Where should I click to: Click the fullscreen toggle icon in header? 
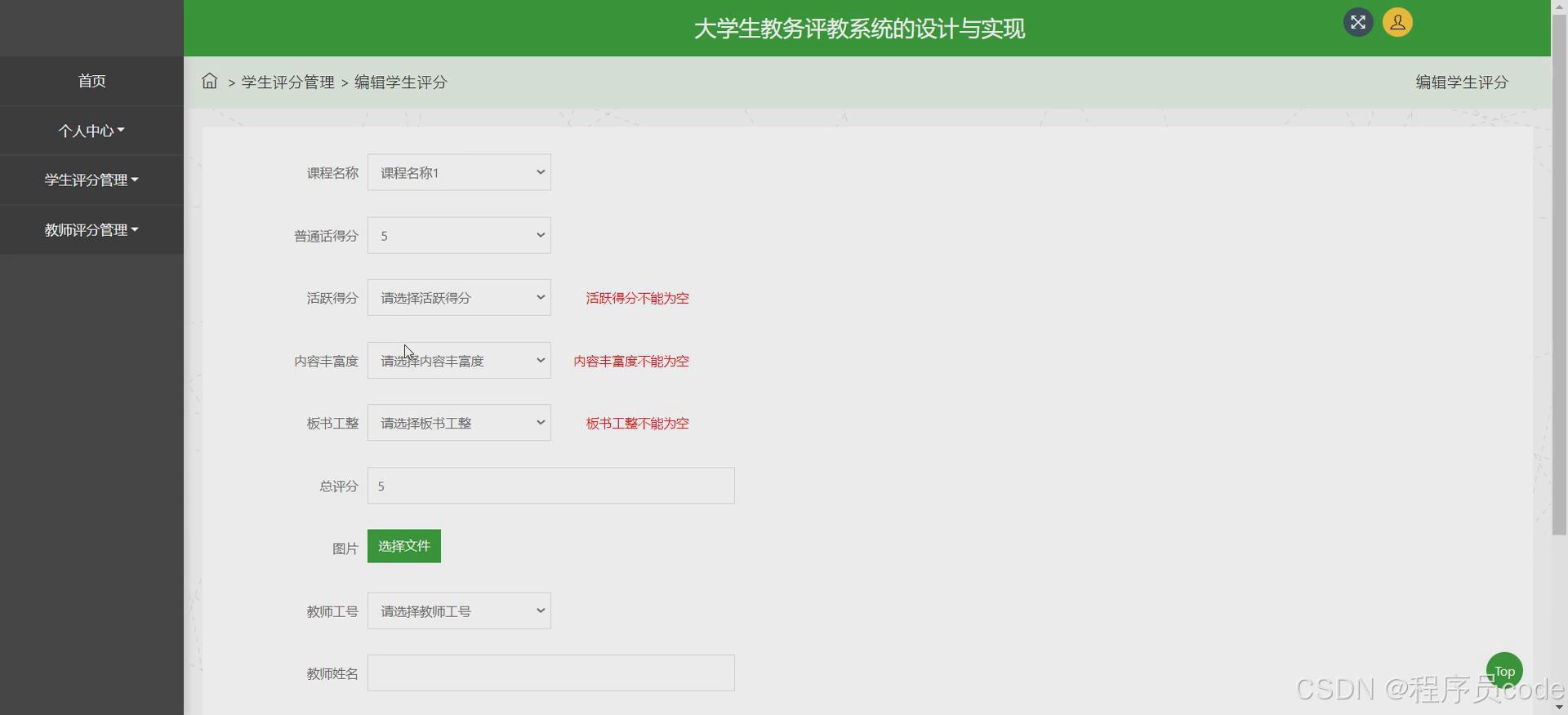1358,22
